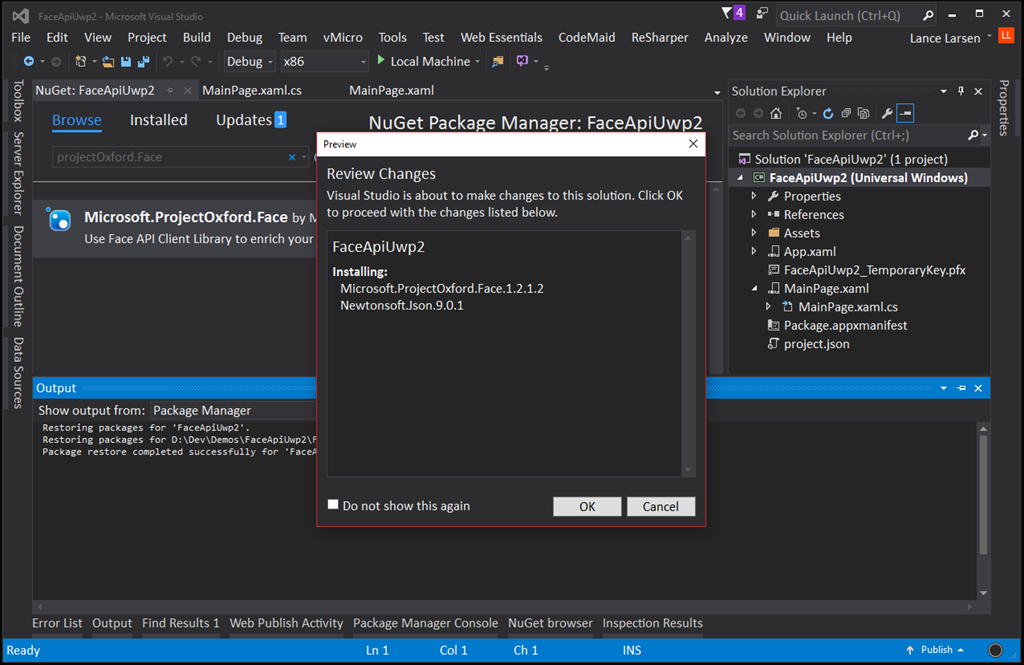Collapse the FaceApiUwp2 project node
1024x665 pixels.
point(741,178)
